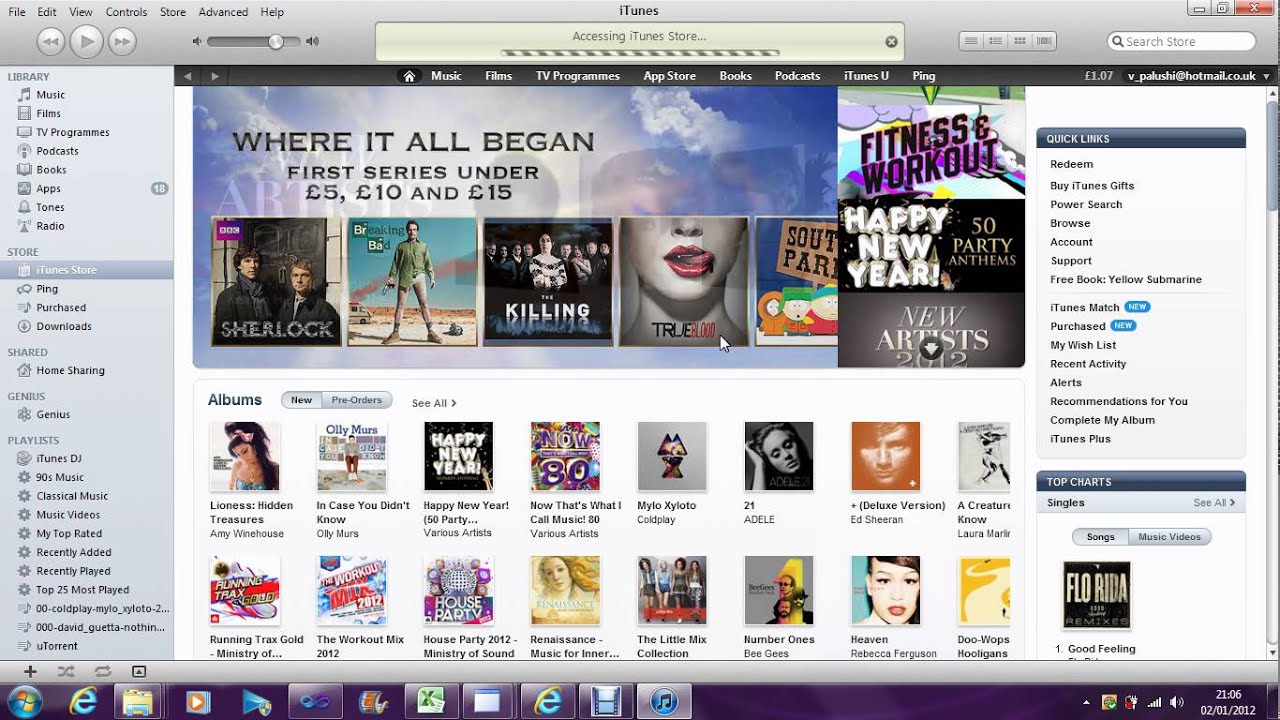This screenshot has height=720, width=1280.
Task: Click the Previous track button
Action: (x=51, y=41)
